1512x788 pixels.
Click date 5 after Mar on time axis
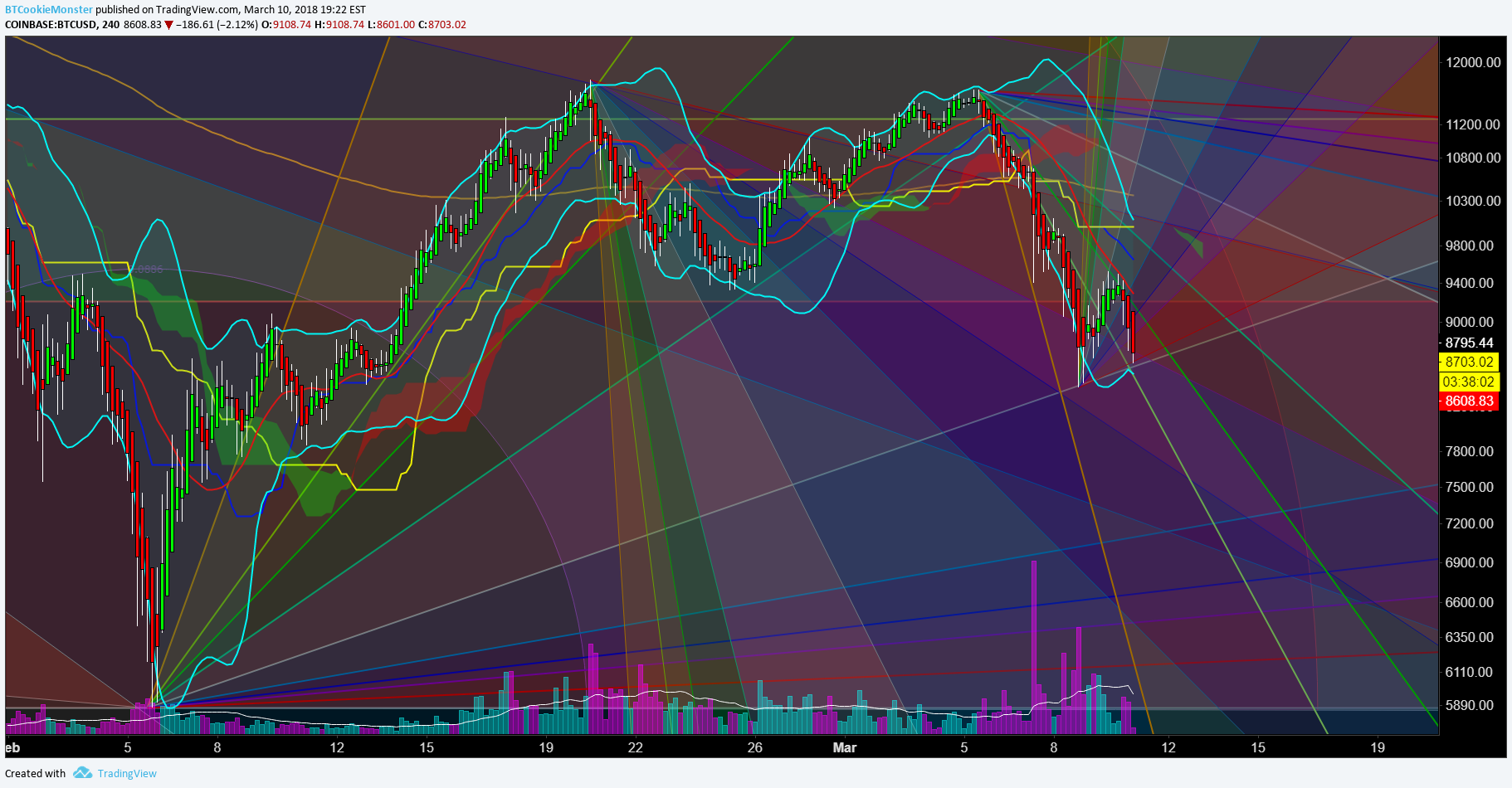pos(963,747)
